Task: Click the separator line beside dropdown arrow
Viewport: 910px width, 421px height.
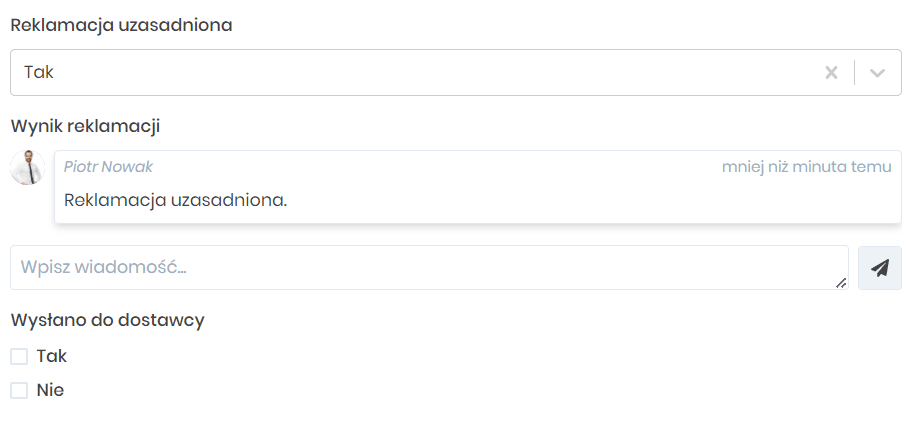Action: pos(855,73)
